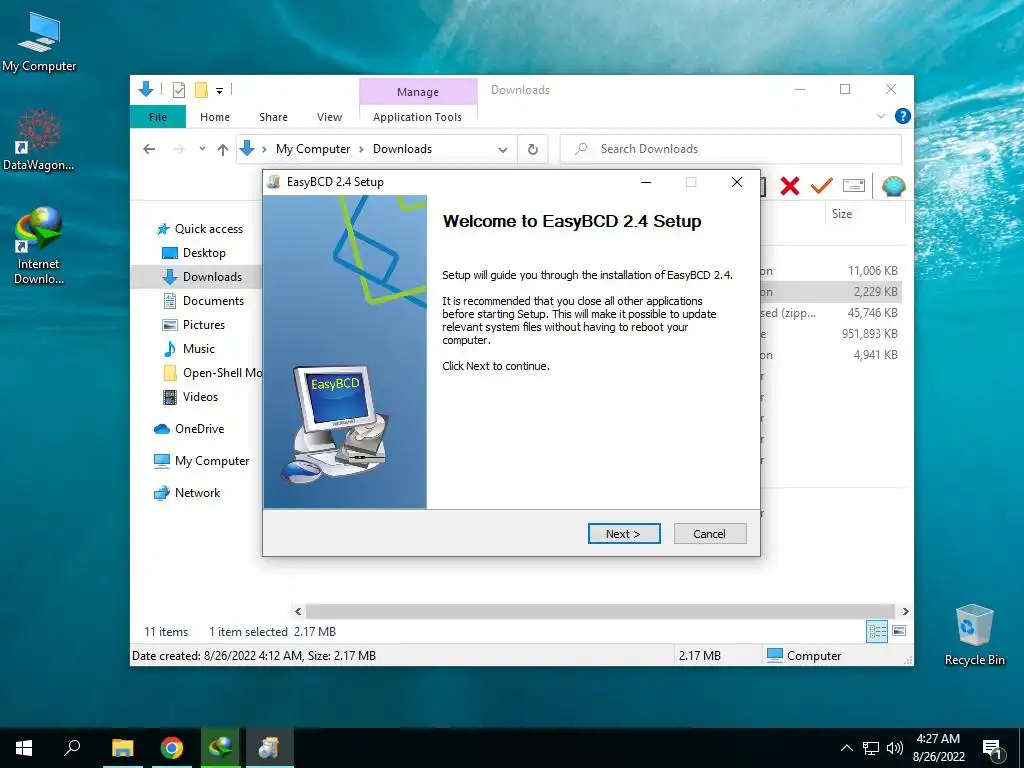Open File Explorer from the taskbar

[122, 748]
